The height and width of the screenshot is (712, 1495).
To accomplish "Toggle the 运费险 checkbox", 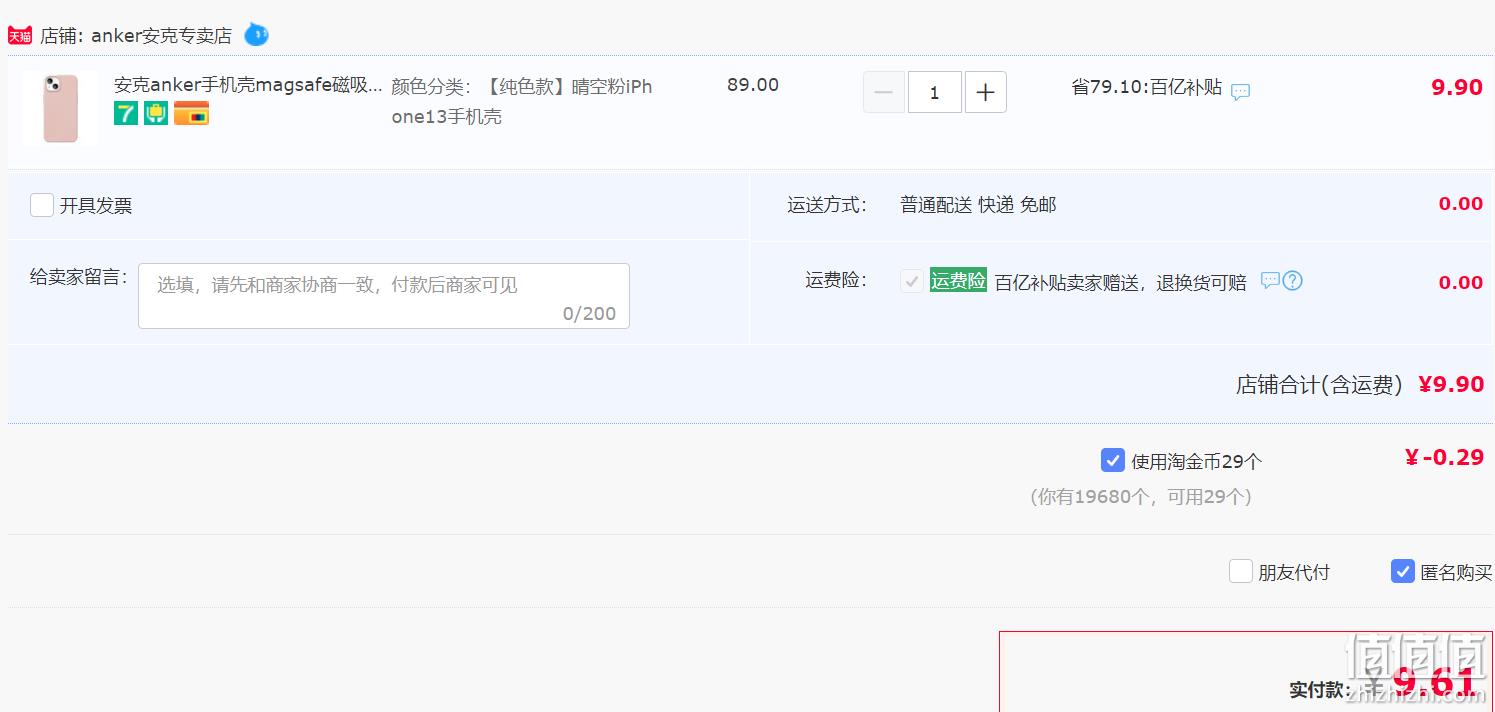I will 911,282.
